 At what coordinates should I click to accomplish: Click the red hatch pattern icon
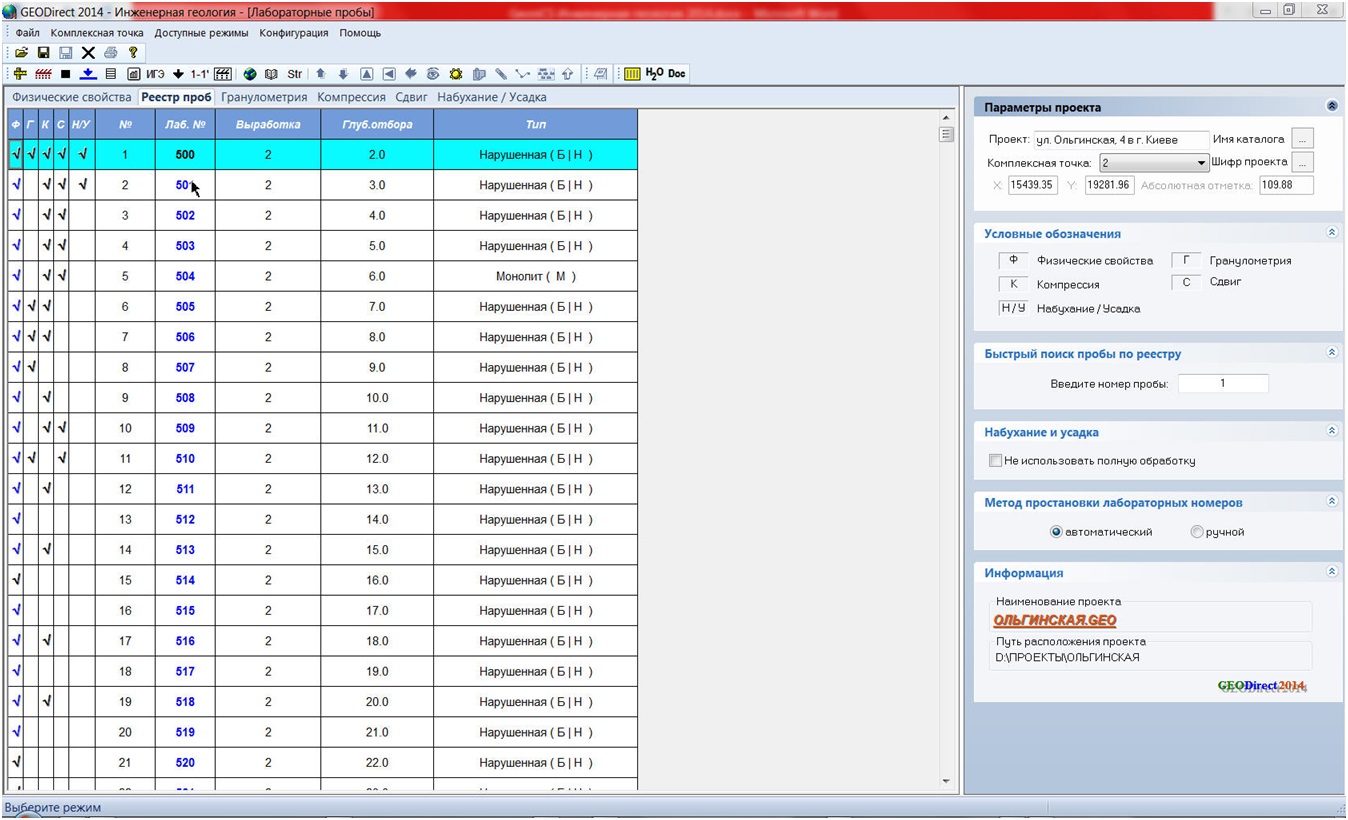point(43,74)
